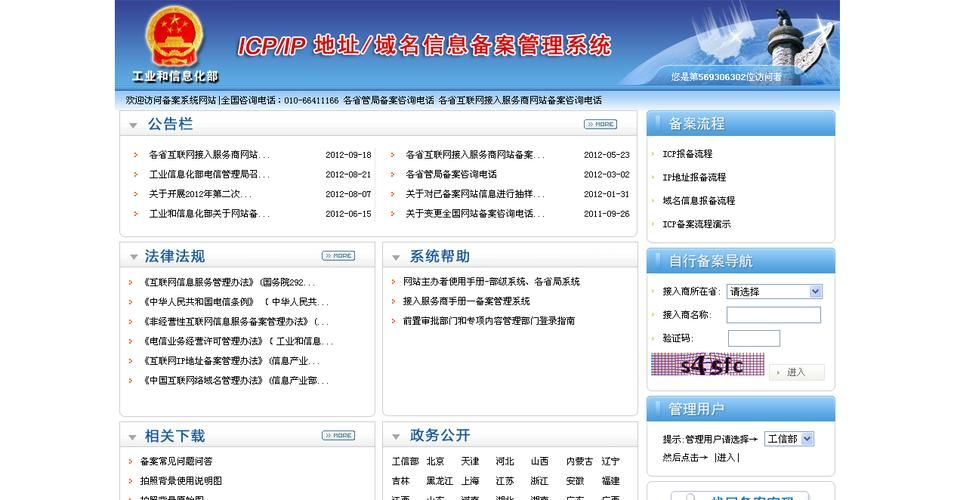The width and height of the screenshot is (954, 500).
Task: Open 关于对已备案网站信息进行抽样... notice
Action: pyautogui.click(x=475, y=194)
